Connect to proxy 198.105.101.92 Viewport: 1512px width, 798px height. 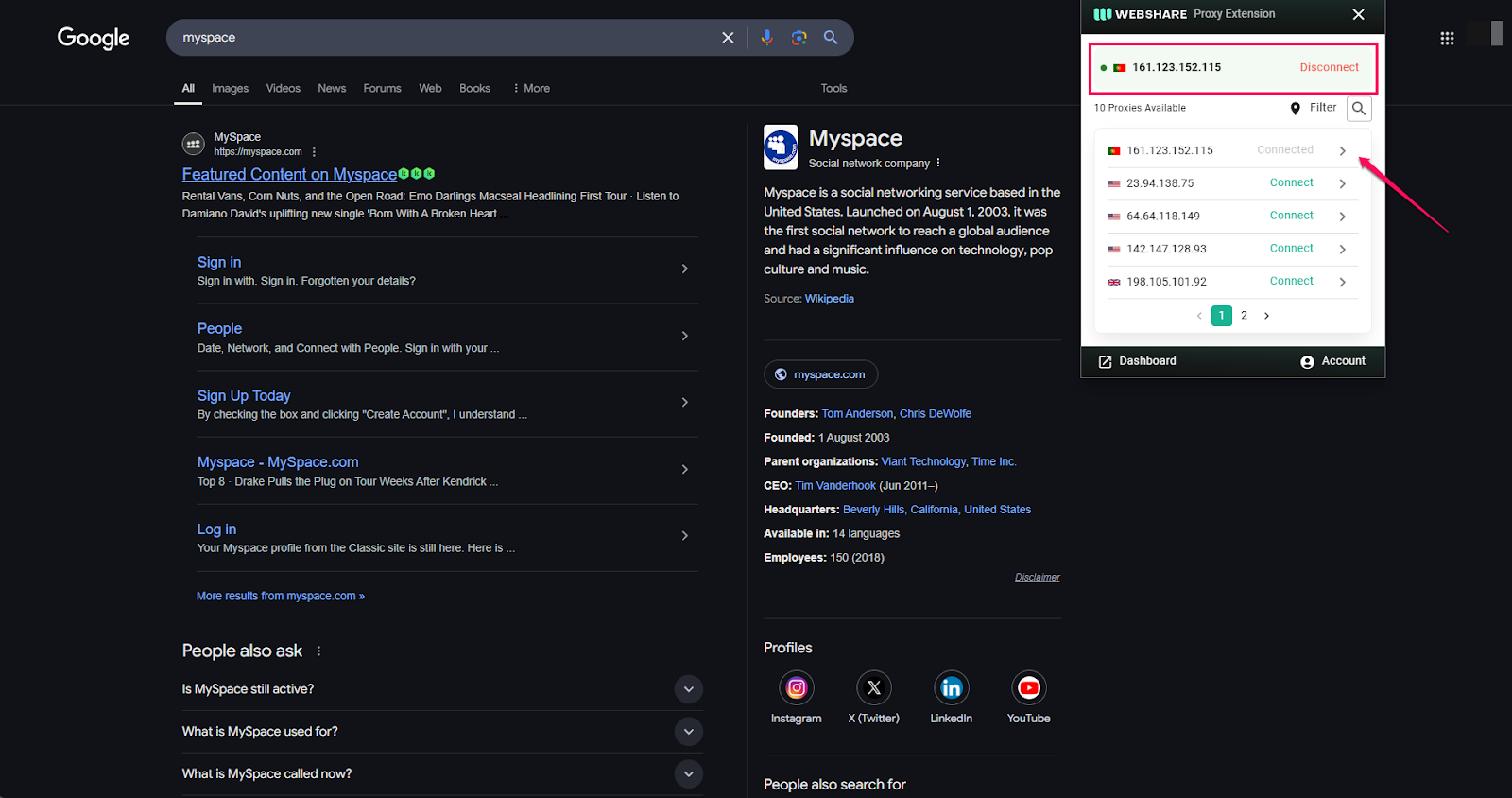(x=1291, y=281)
